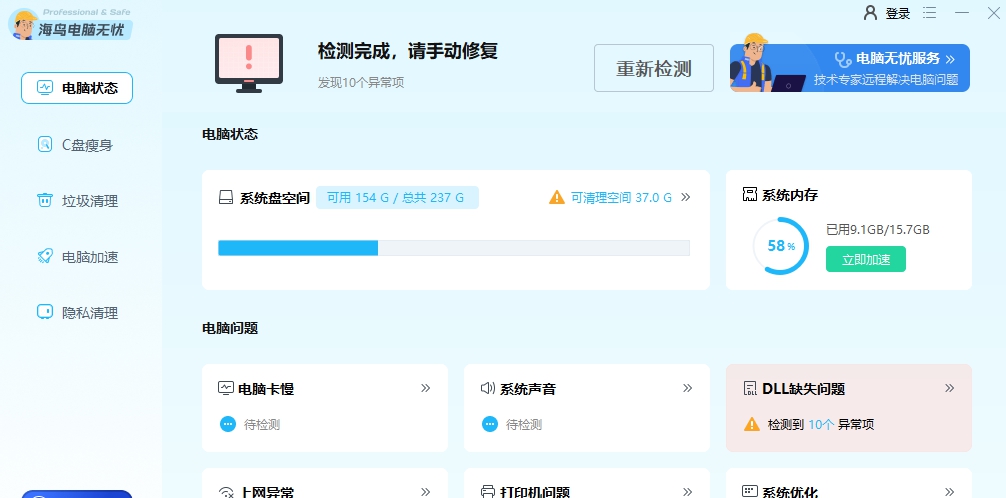
Task: Click the C盘瘦身 disk icon
Action: [45, 144]
